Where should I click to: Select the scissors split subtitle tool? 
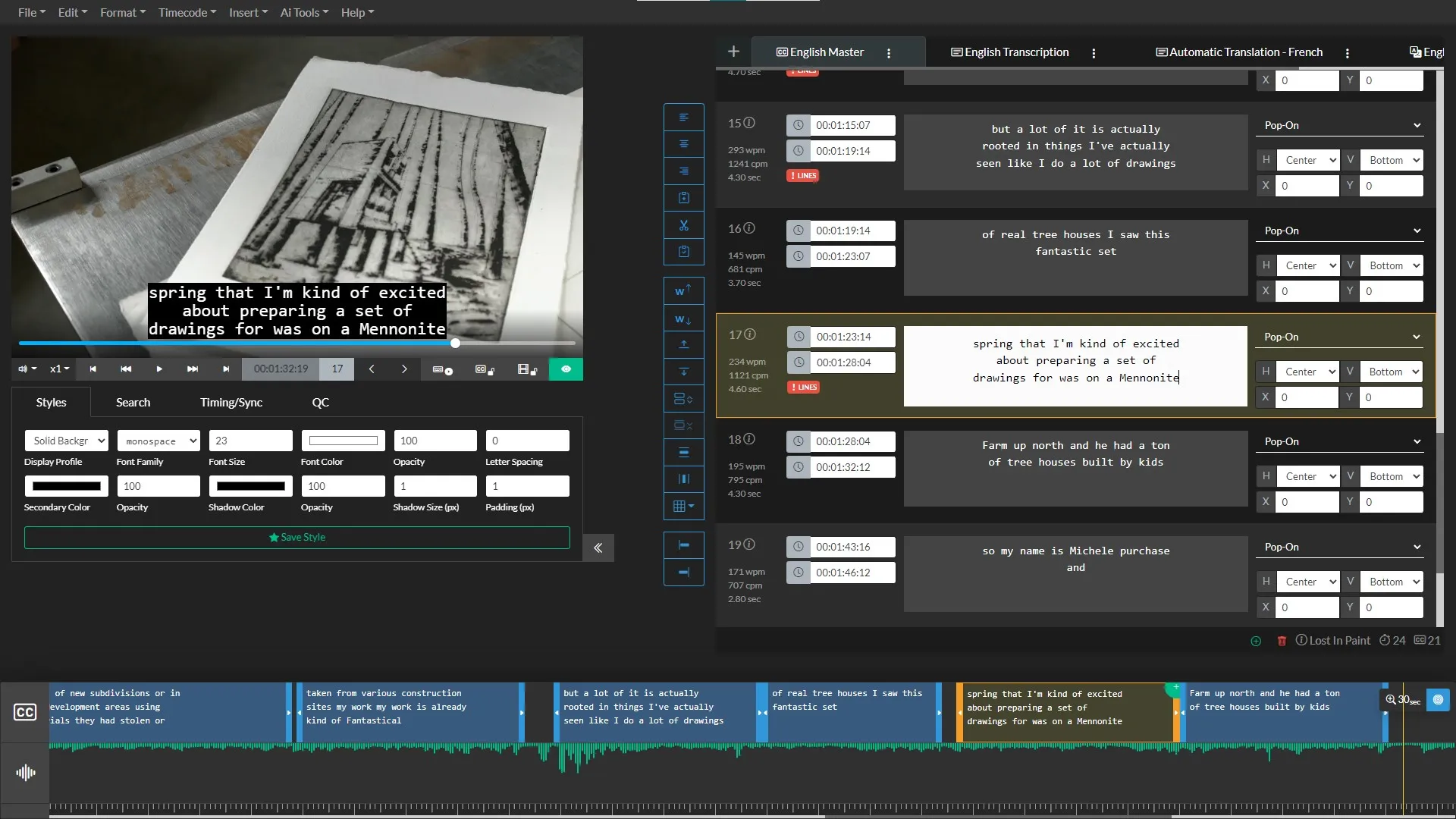[x=683, y=224]
